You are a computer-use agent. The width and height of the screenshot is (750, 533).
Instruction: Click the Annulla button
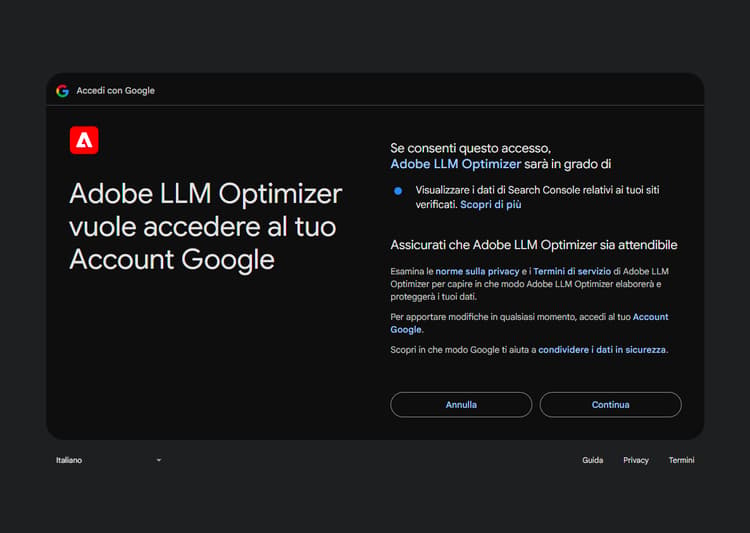point(461,405)
